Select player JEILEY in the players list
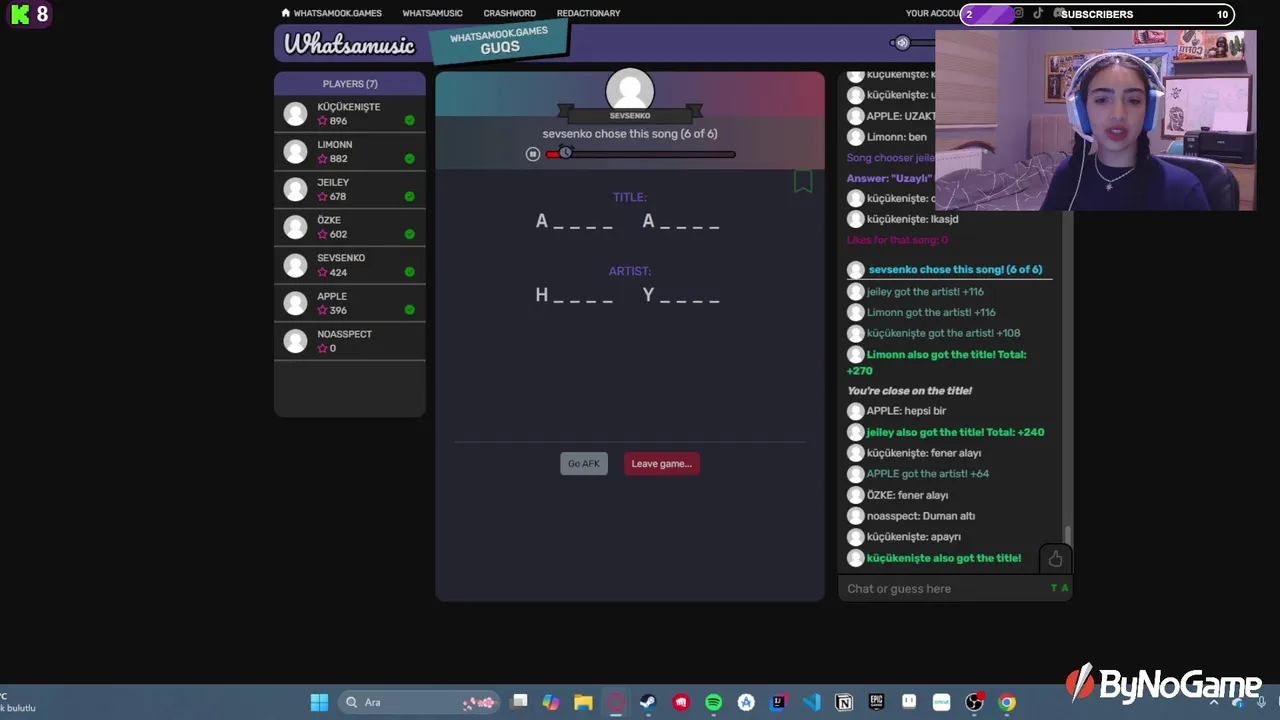Screen dimensions: 1280x720 click(x=350, y=190)
